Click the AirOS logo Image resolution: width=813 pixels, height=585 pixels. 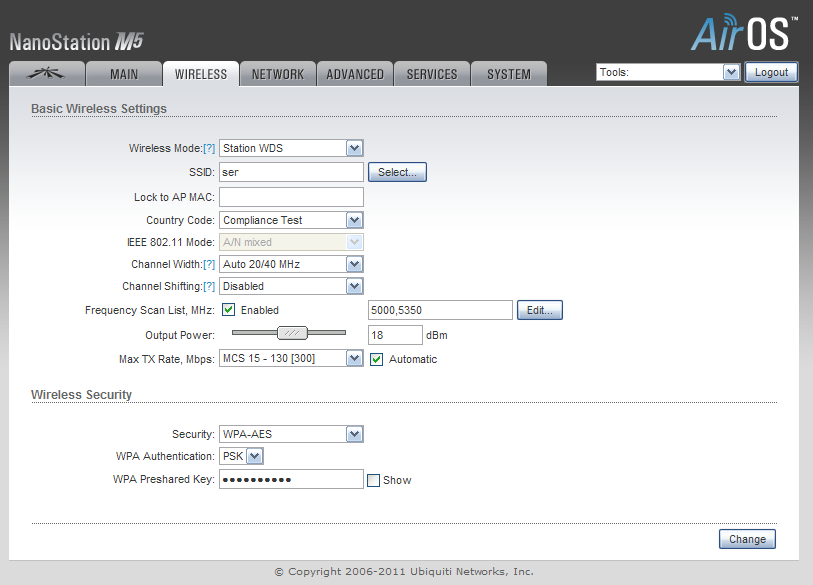[744, 32]
